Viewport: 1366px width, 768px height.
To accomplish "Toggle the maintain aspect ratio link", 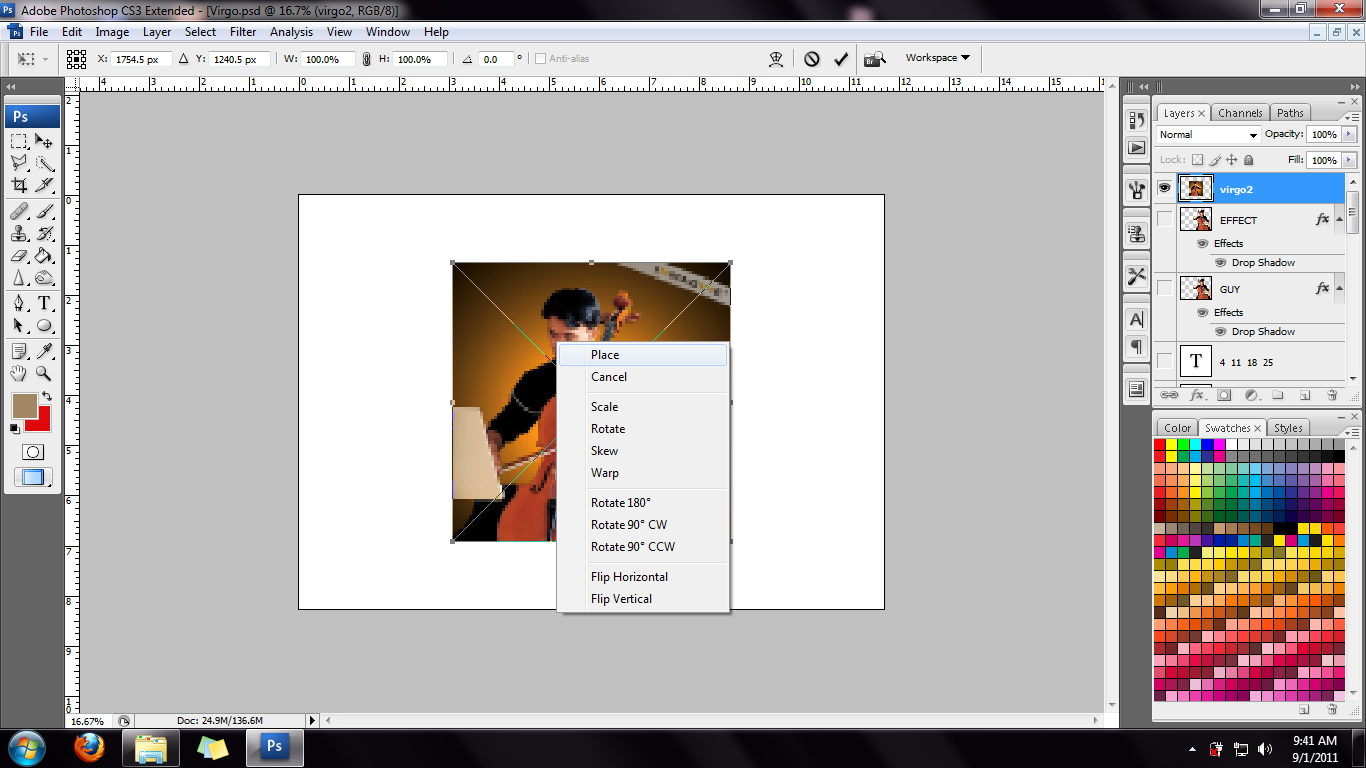I will (x=366, y=59).
